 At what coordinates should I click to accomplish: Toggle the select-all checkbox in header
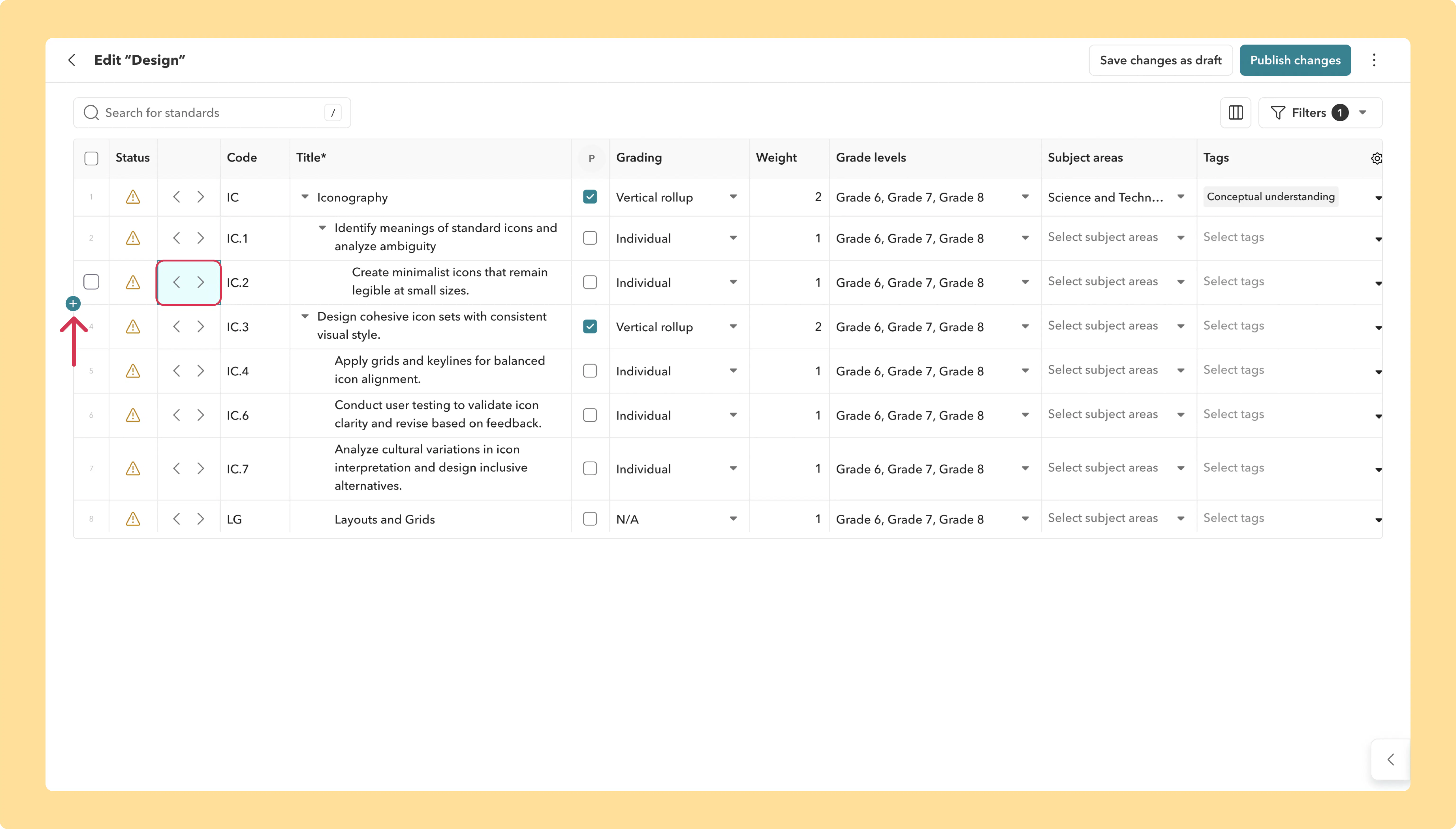[x=91, y=158]
